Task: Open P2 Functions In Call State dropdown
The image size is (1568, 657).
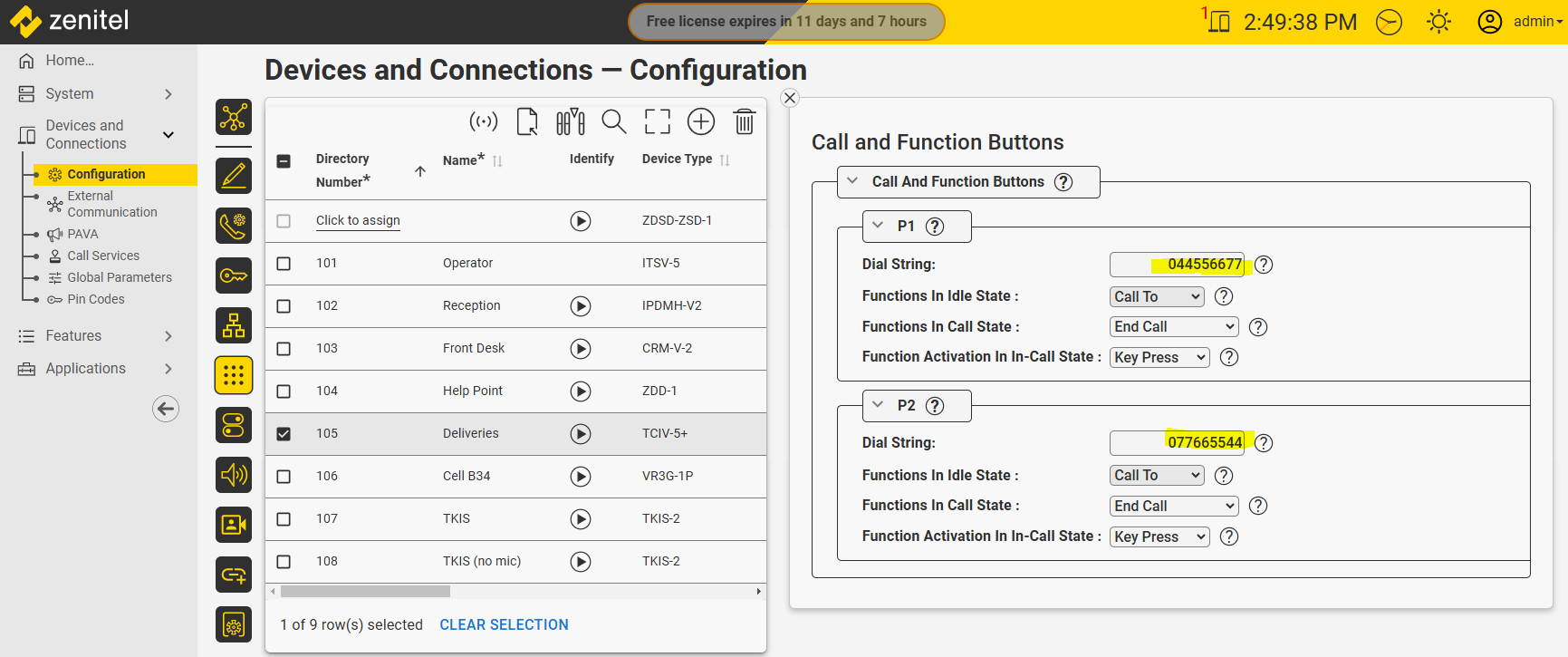Action: coord(1173,506)
